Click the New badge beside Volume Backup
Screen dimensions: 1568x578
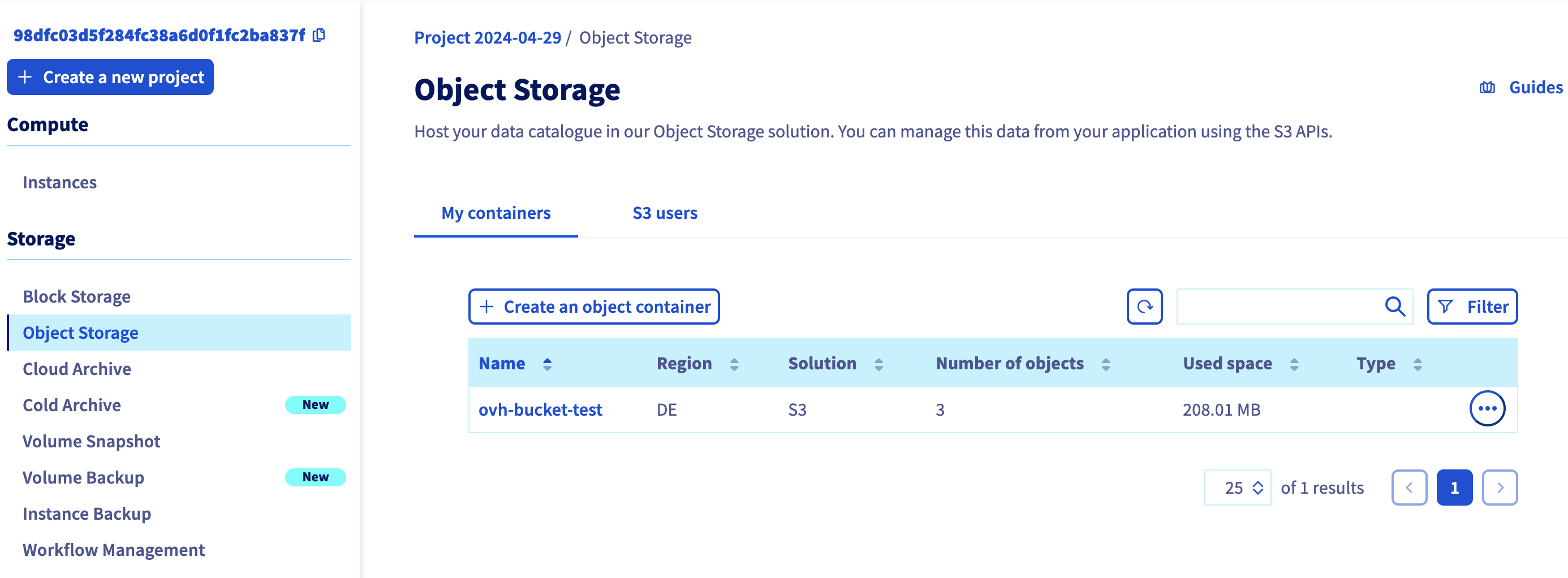pyautogui.click(x=315, y=477)
